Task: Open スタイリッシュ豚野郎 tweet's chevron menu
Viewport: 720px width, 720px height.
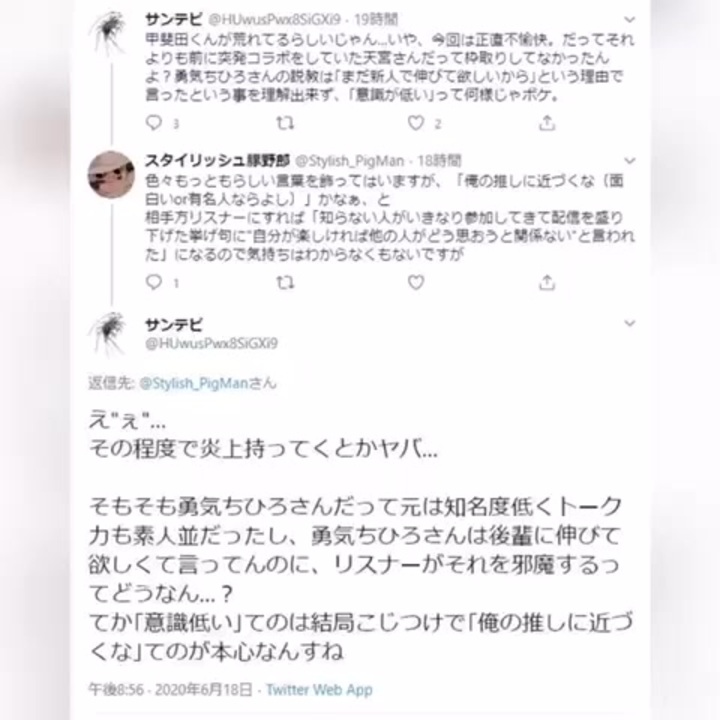Action: coord(630,161)
